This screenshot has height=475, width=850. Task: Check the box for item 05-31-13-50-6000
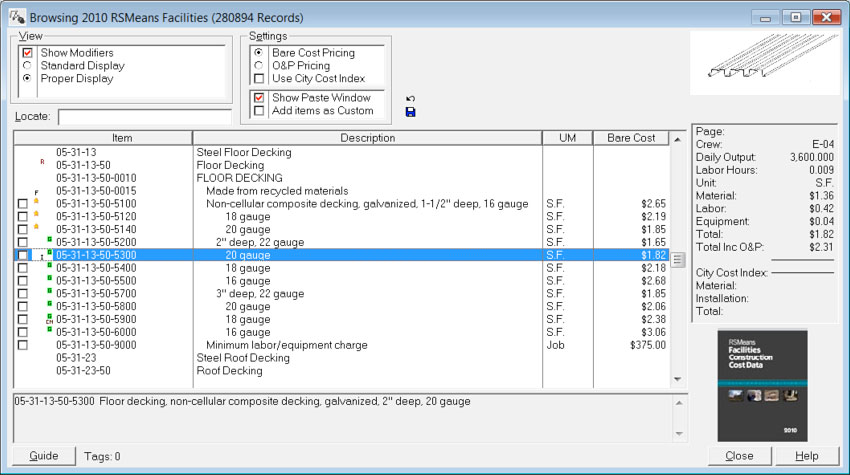coord(22,332)
